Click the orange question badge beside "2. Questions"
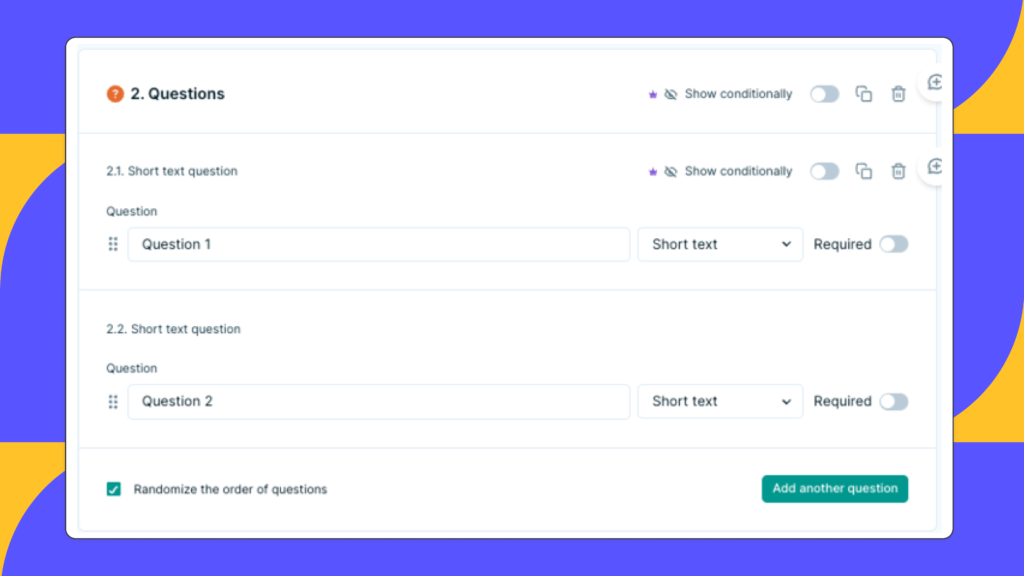The height and width of the screenshot is (576, 1024). click(x=115, y=94)
